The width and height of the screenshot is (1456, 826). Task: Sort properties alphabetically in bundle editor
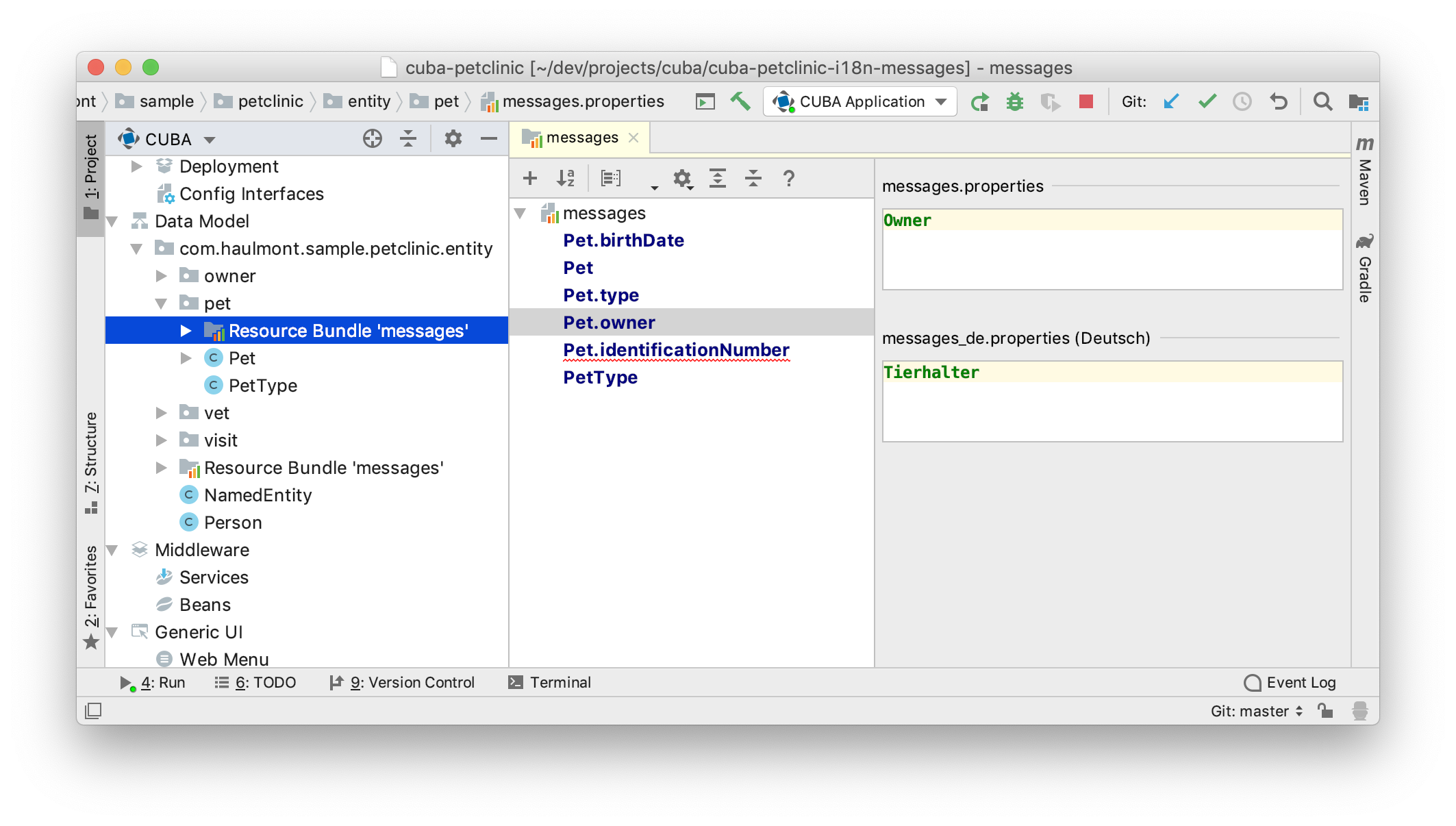coord(566,179)
